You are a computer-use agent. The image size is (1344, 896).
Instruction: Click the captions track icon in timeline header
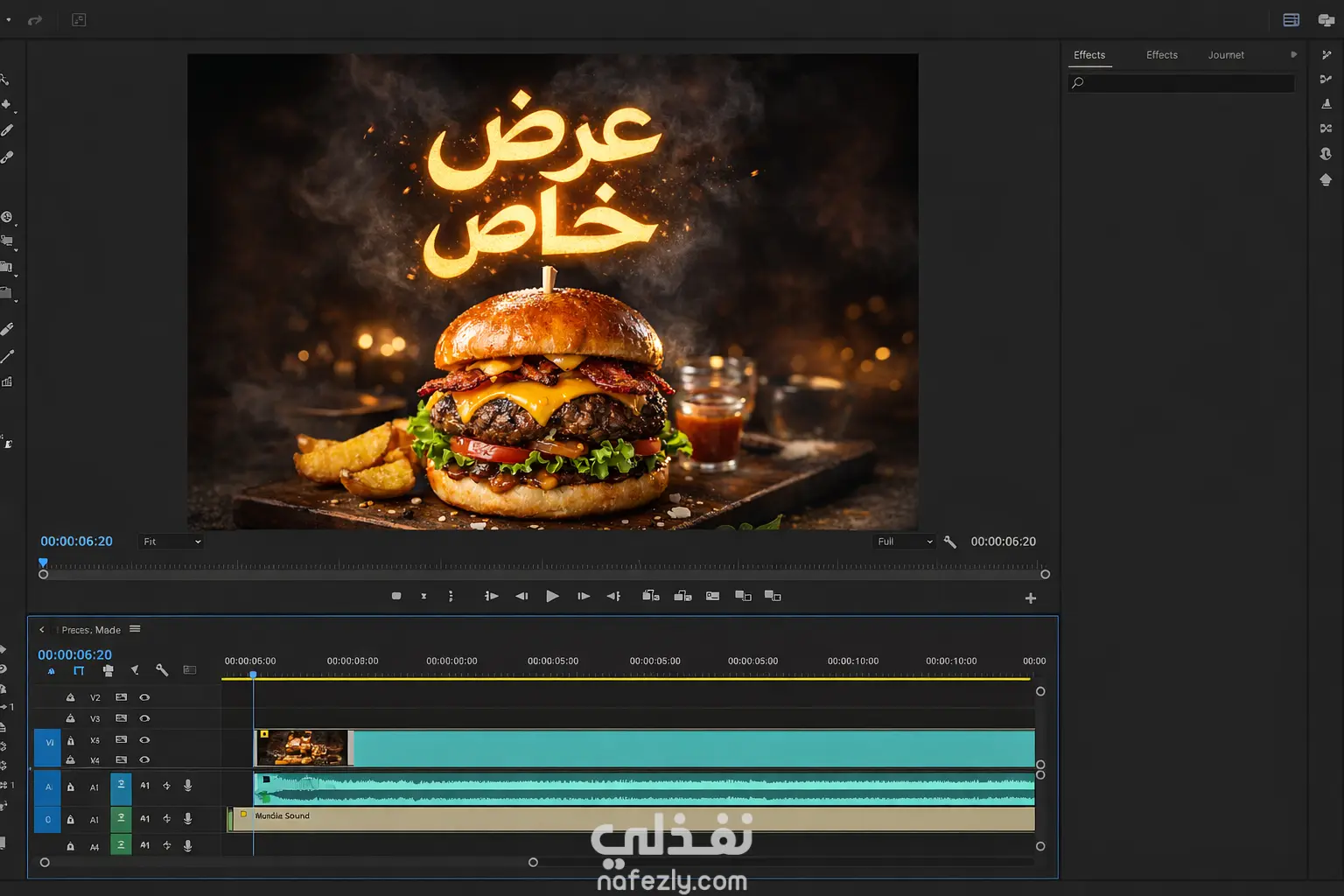pyautogui.click(x=190, y=670)
